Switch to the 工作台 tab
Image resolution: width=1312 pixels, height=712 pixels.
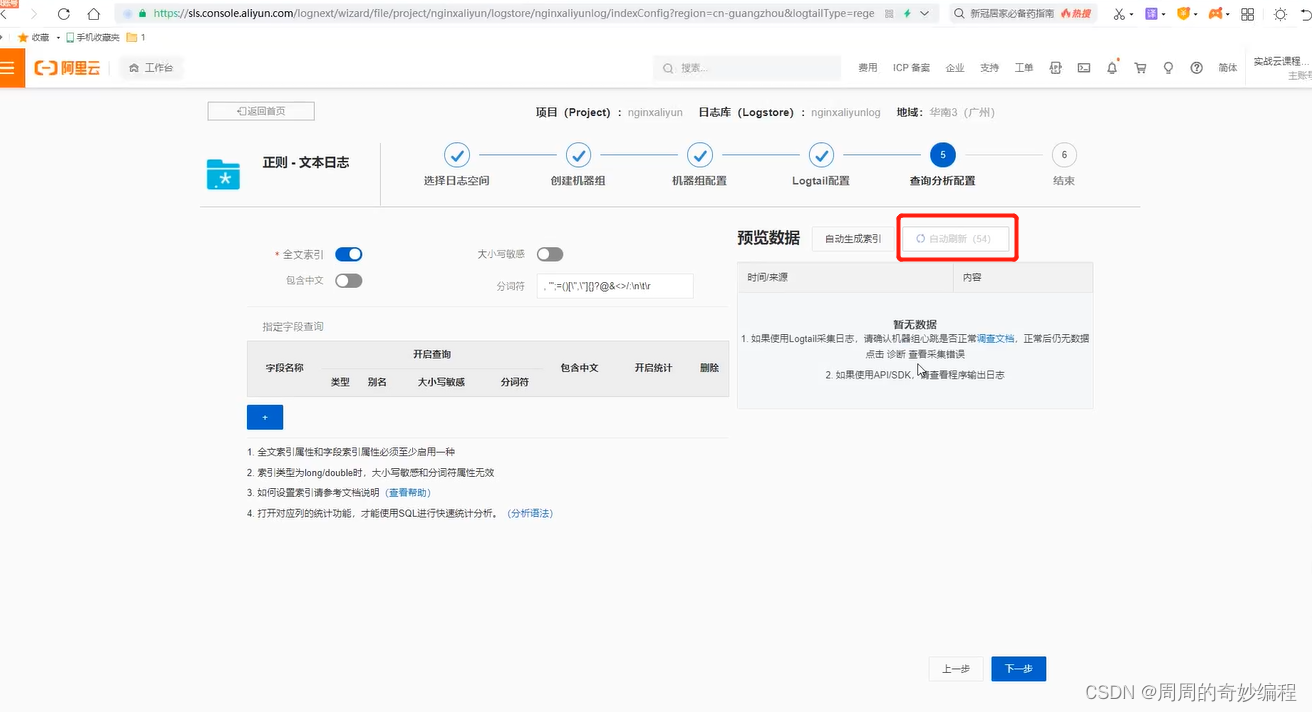point(150,68)
